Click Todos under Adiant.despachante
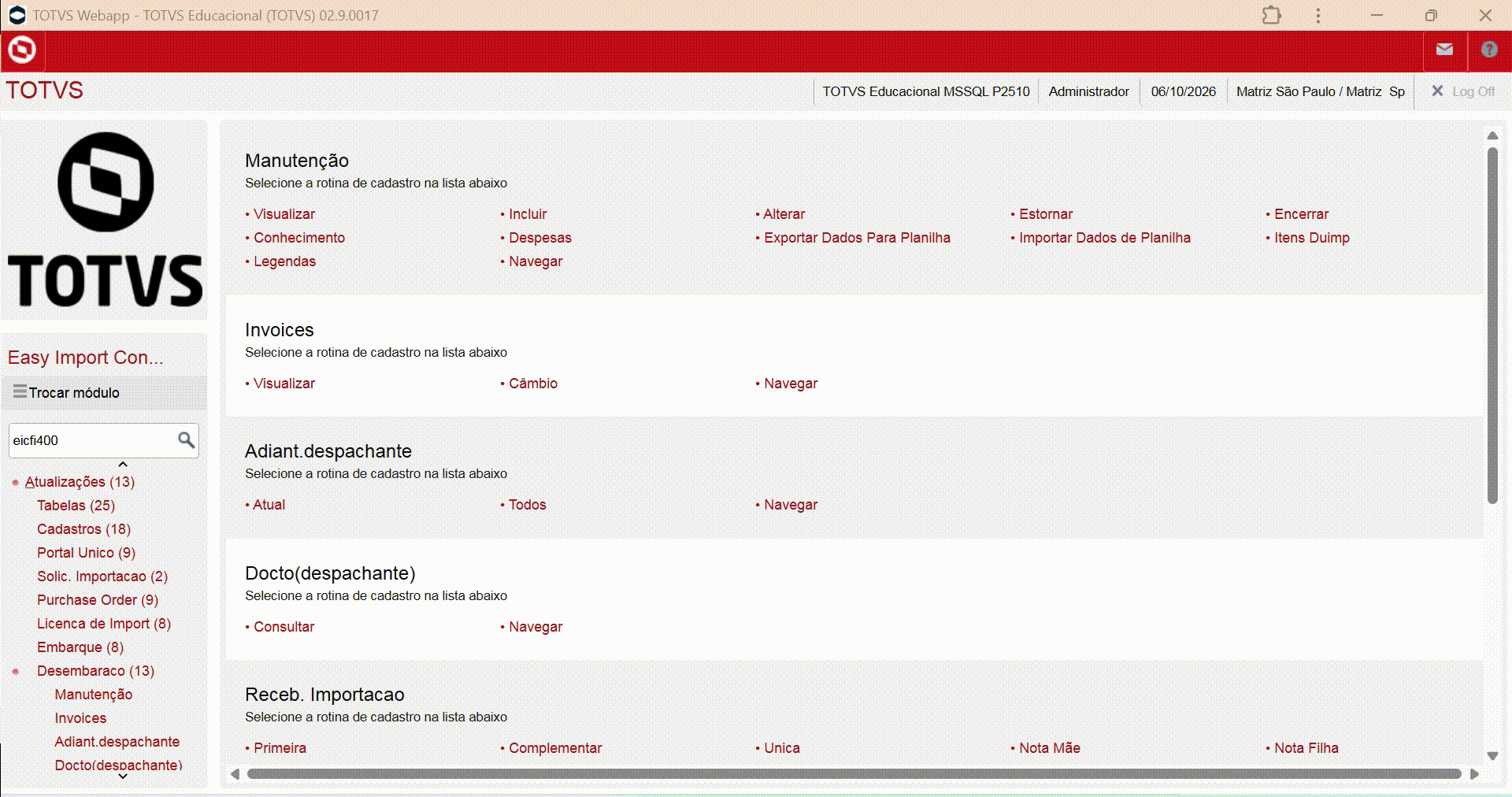The height and width of the screenshot is (797, 1512). [527, 505]
